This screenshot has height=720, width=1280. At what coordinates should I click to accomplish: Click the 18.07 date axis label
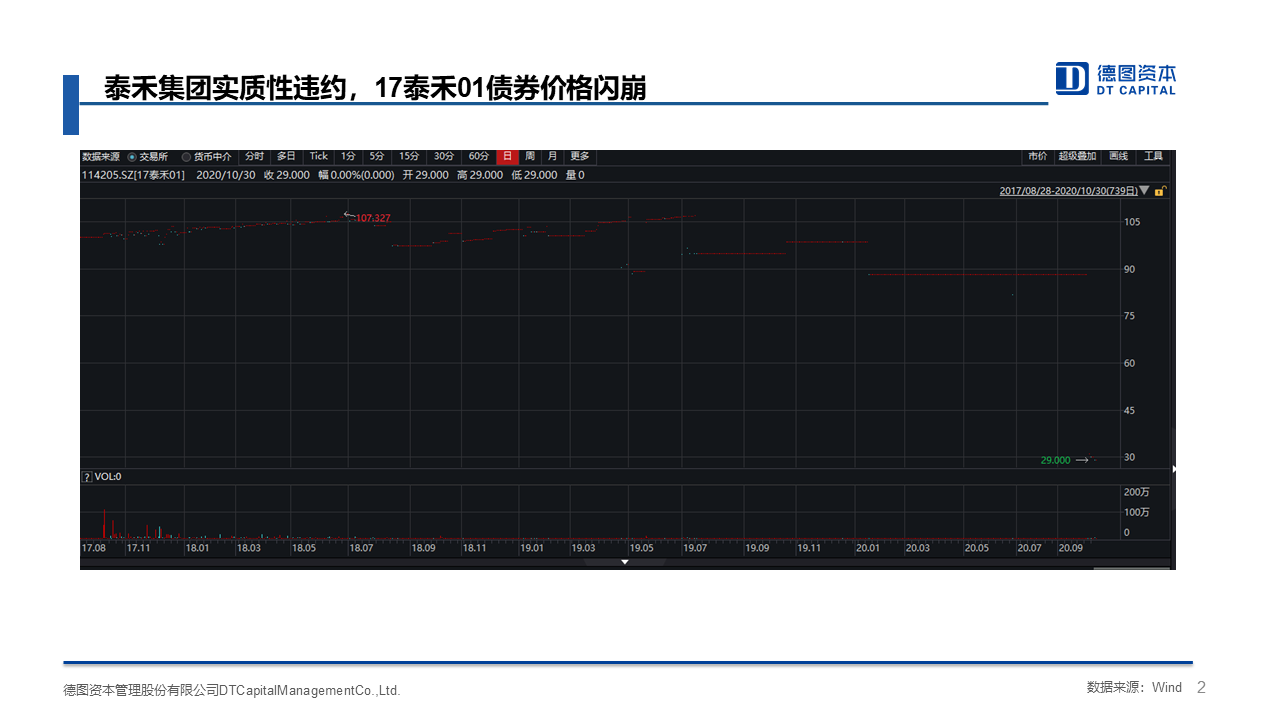point(361,548)
